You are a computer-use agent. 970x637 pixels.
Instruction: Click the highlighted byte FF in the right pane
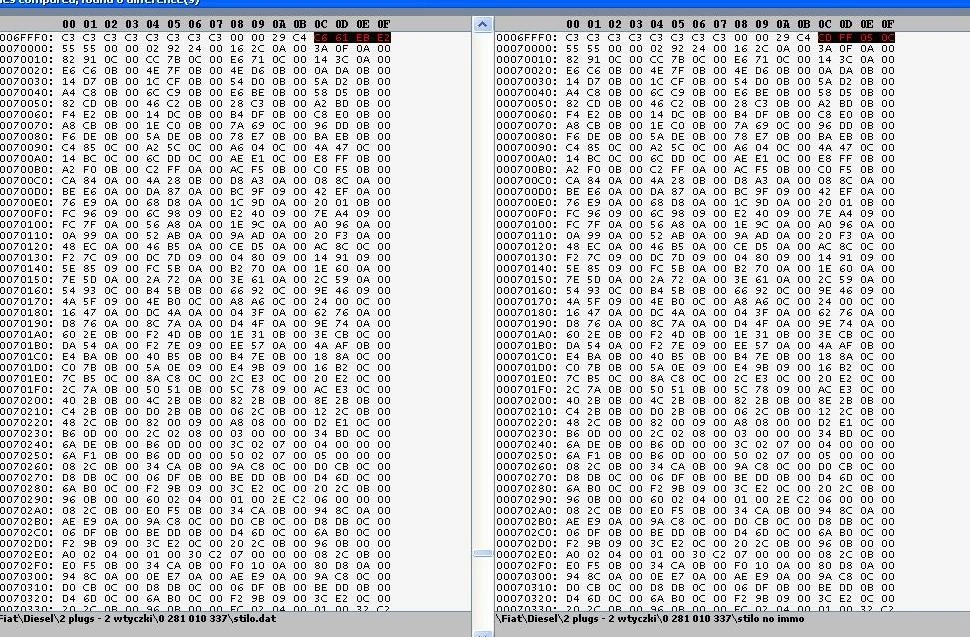(846, 37)
